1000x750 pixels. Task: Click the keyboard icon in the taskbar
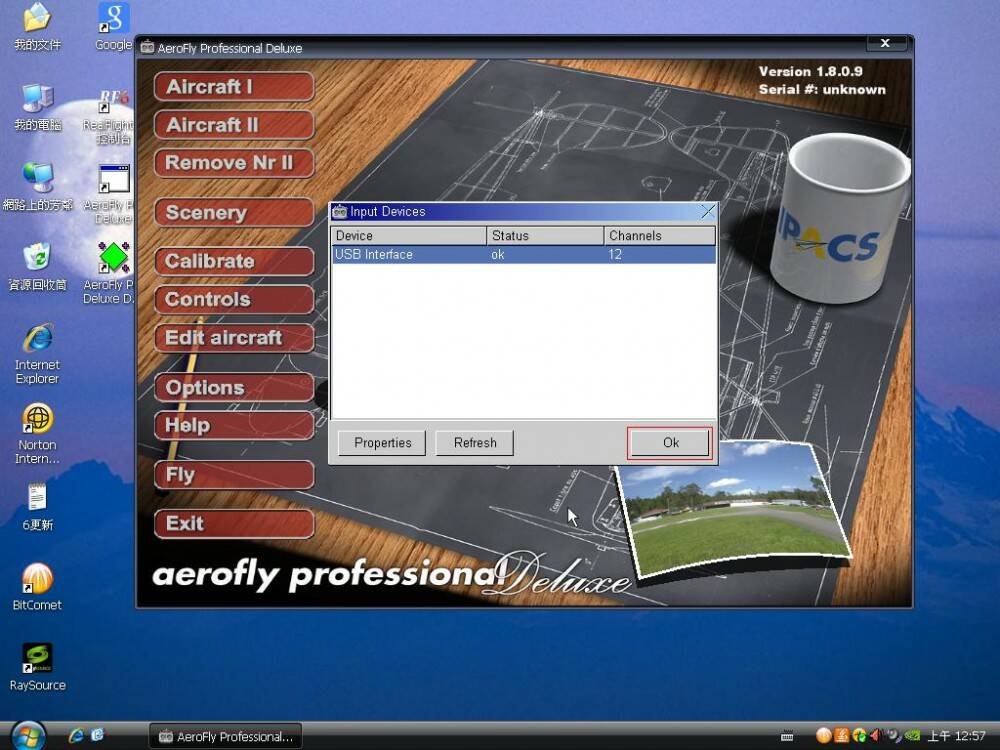point(787,737)
